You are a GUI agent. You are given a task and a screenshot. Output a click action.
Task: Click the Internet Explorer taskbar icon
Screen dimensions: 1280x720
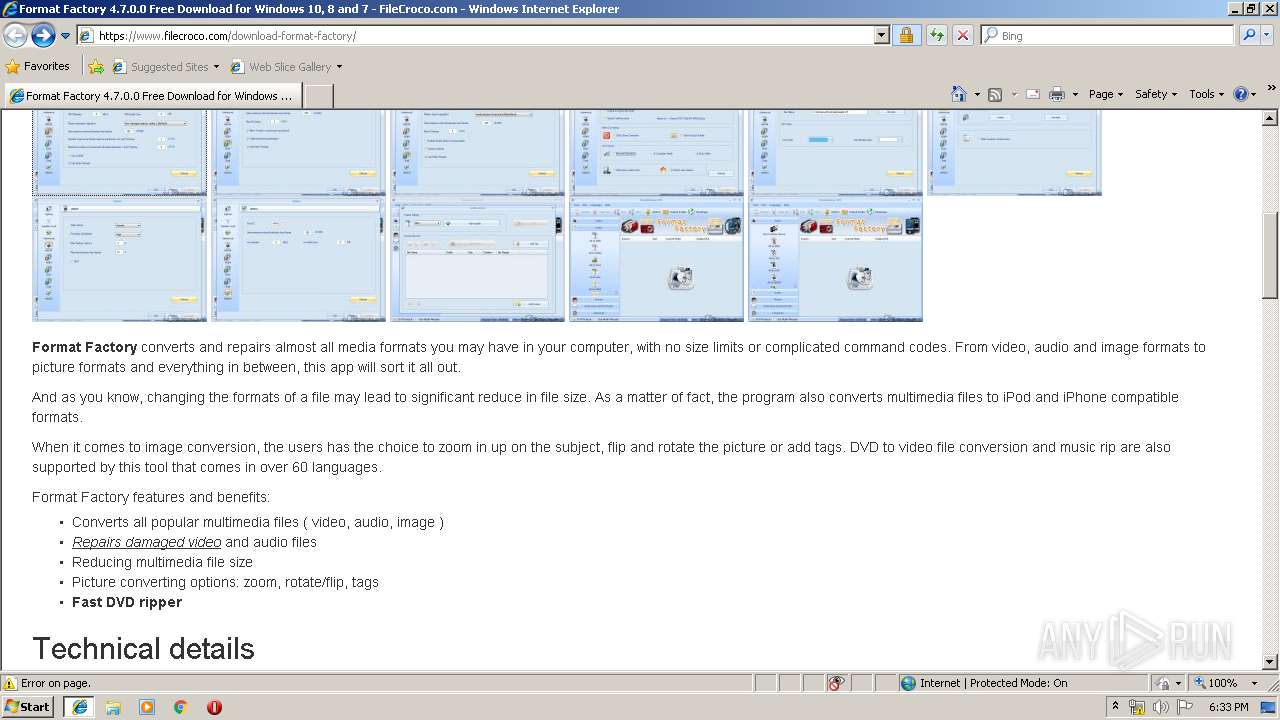coord(79,707)
